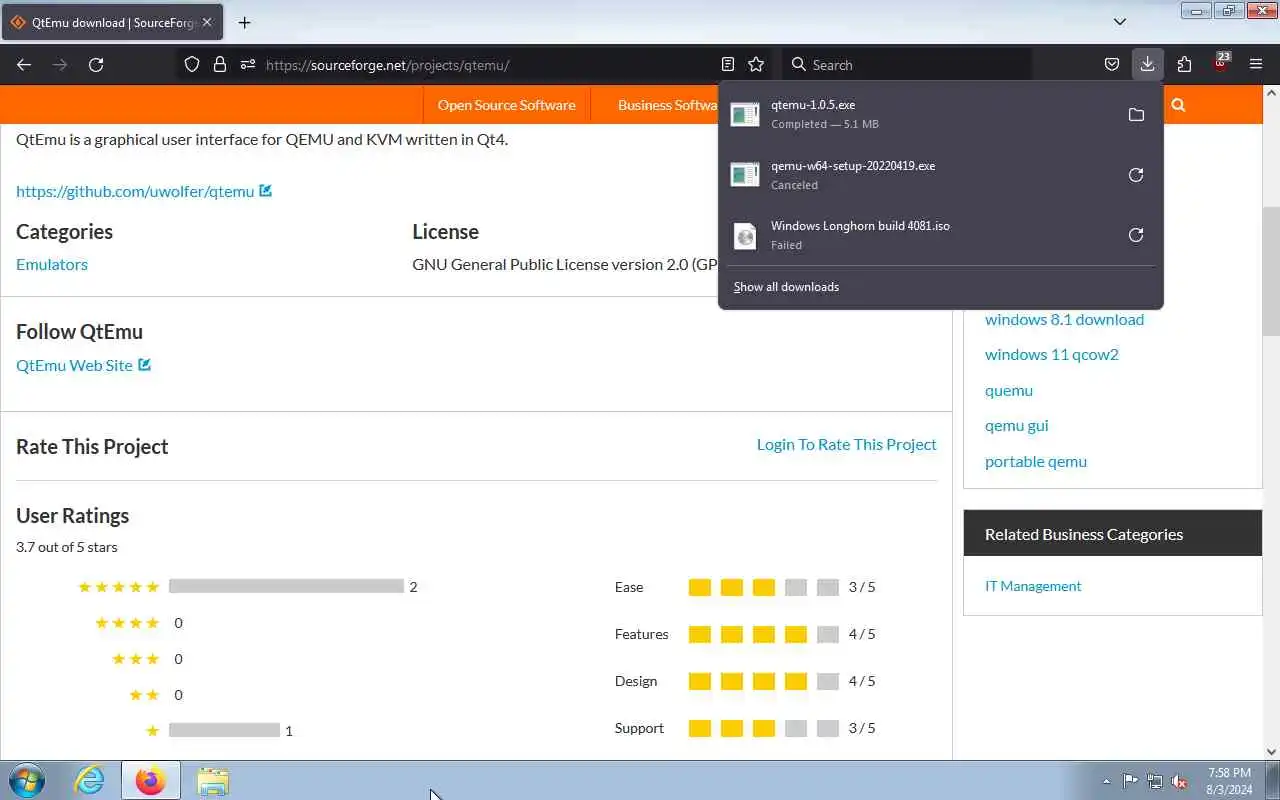Viewport: 1280px width, 800px height.
Task: Open the qemu gui link
Action: [x=1016, y=425]
